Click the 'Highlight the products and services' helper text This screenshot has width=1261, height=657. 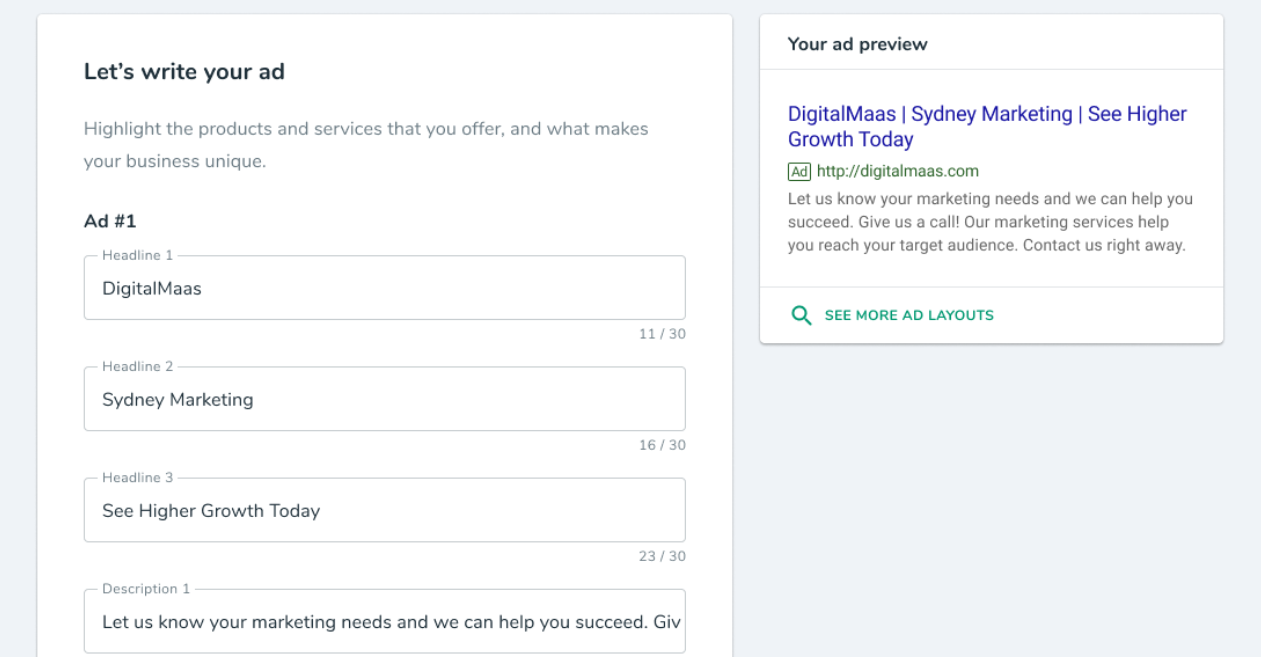366,145
